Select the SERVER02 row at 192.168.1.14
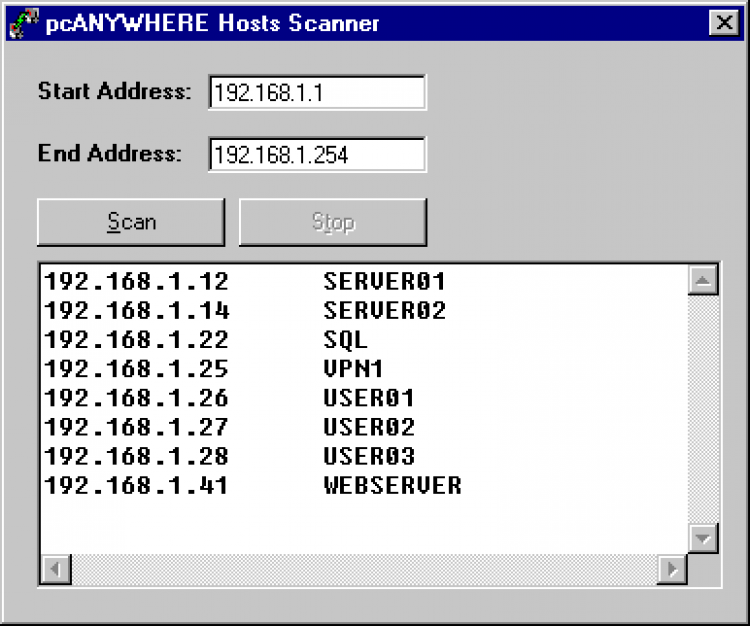The image size is (750, 626). coord(364,310)
